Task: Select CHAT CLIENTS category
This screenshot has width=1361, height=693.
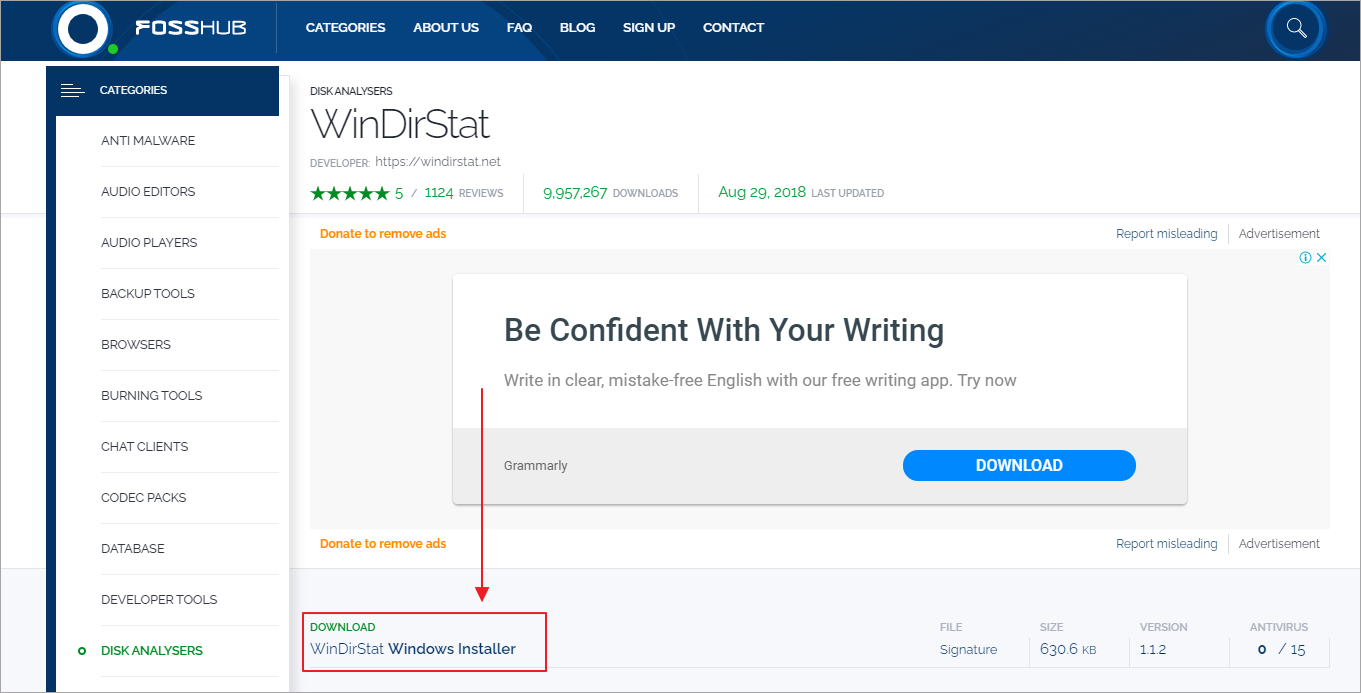Action: 144,447
